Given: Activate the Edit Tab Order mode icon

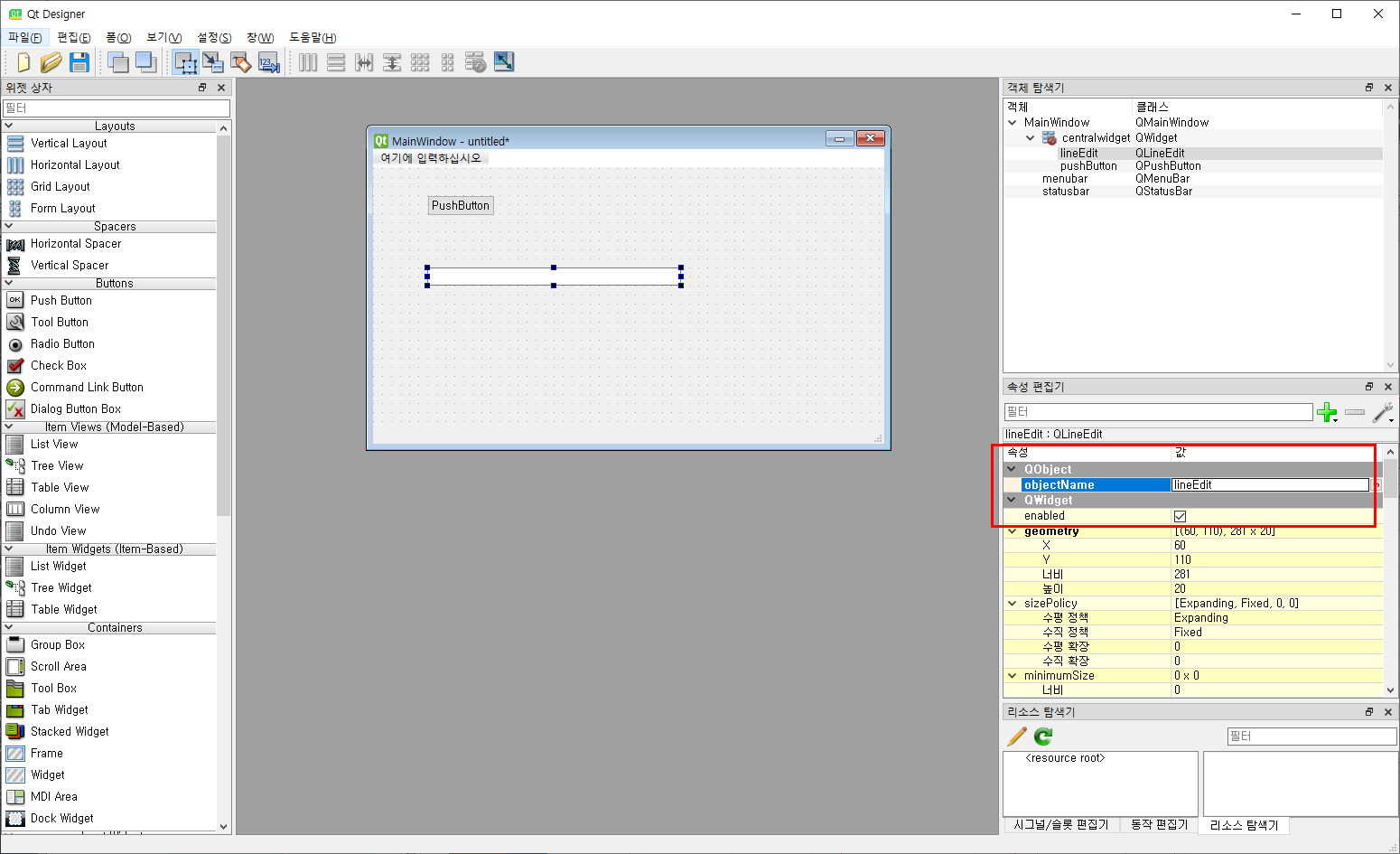Looking at the screenshot, I should [269, 62].
